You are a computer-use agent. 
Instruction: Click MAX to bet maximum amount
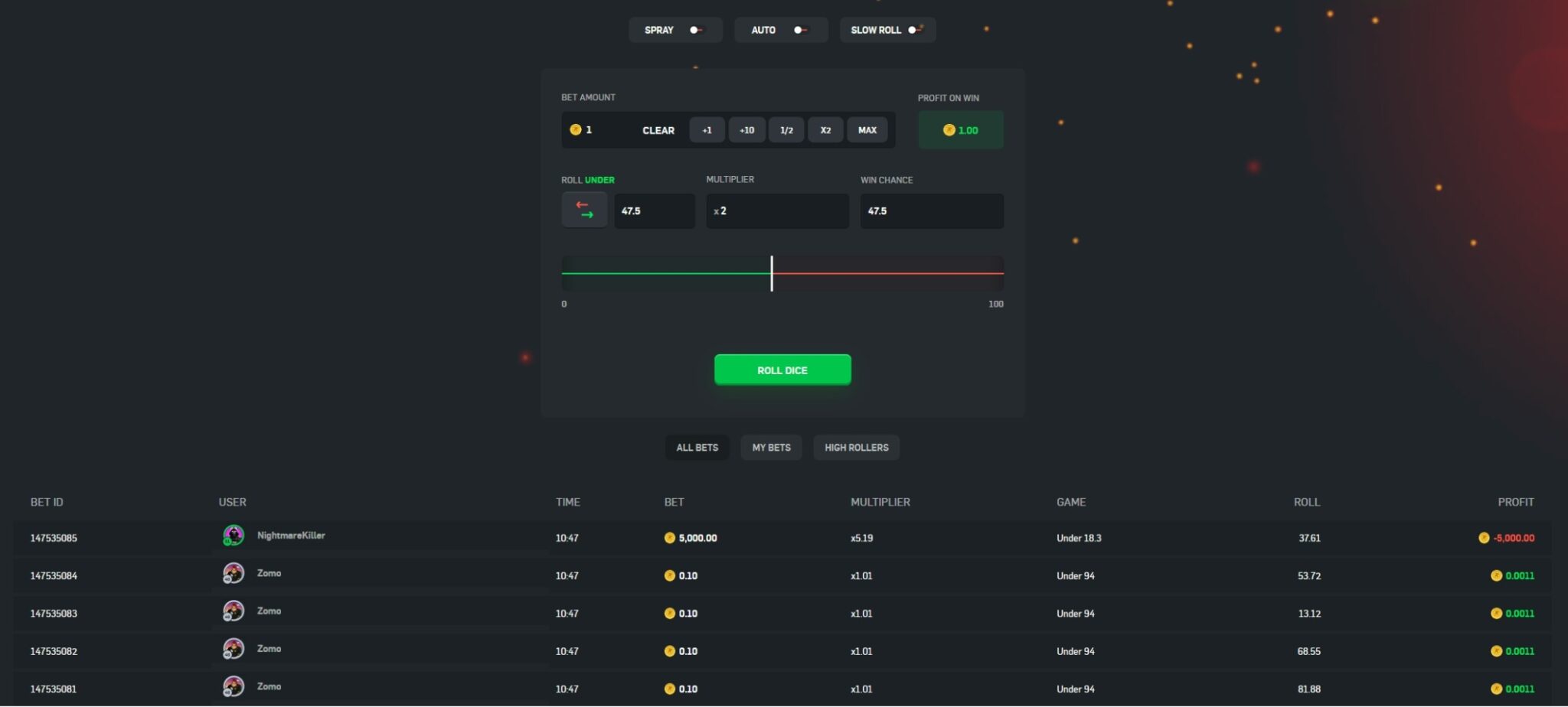tap(866, 130)
